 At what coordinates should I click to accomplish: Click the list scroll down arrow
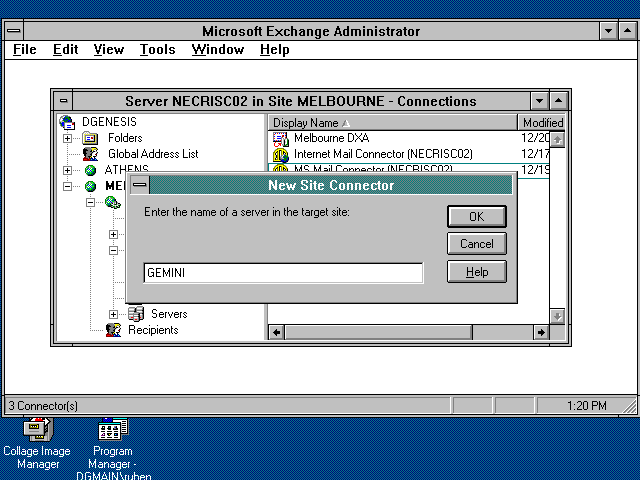[x=557, y=316]
